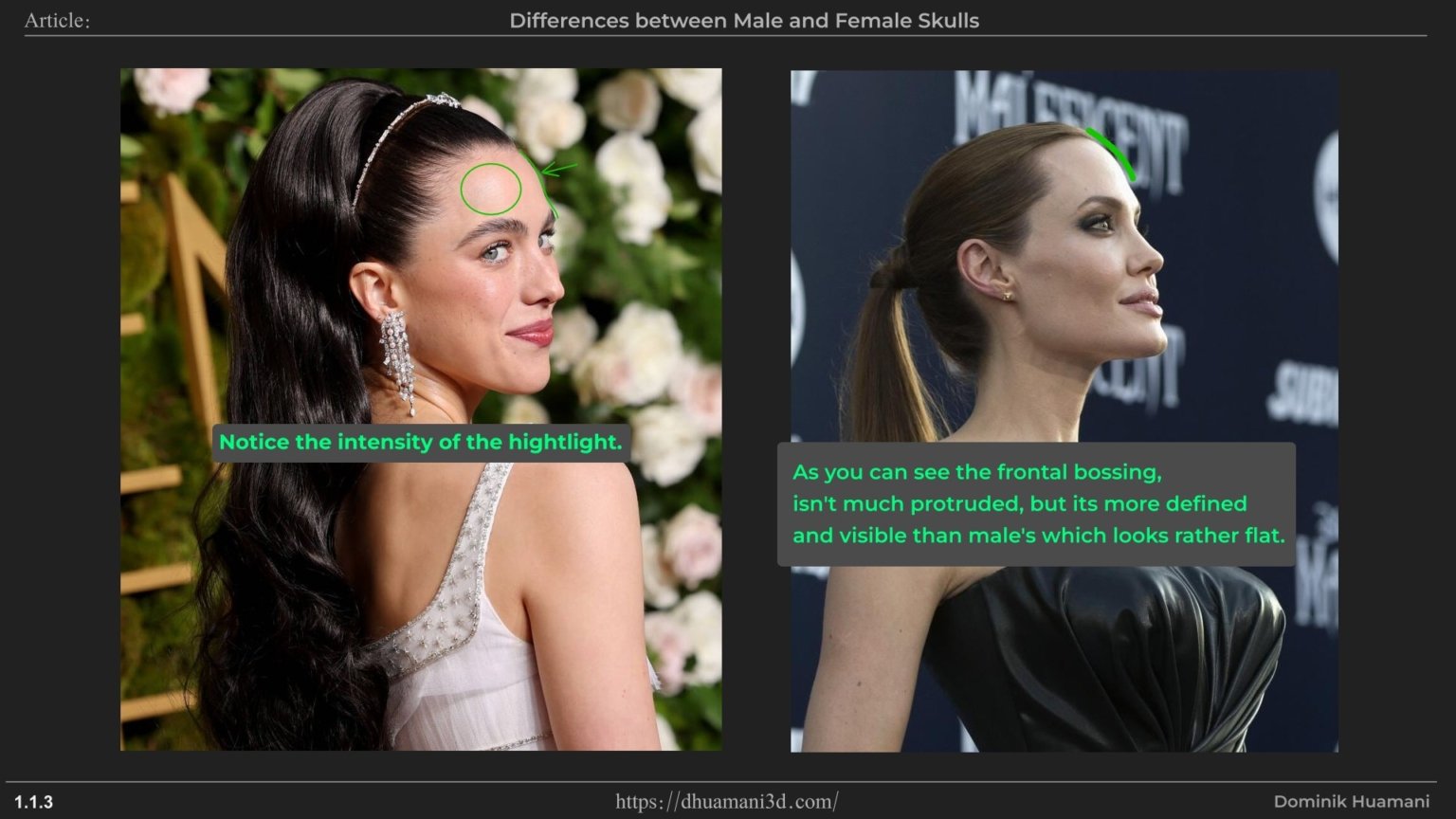Open the dhuamani3d.com link
1456x819 pixels.
coord(727,802)
